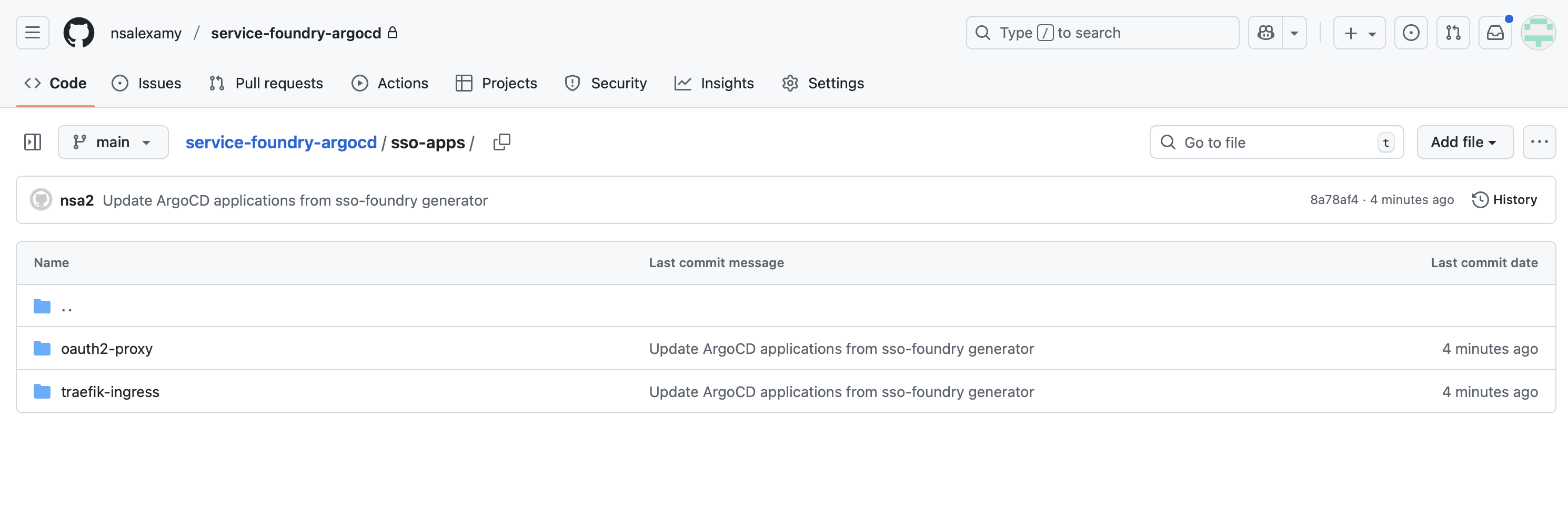1568x508 pixels.
Task: Open the issues circle icon in header
Action: (x=1410, y=33)
